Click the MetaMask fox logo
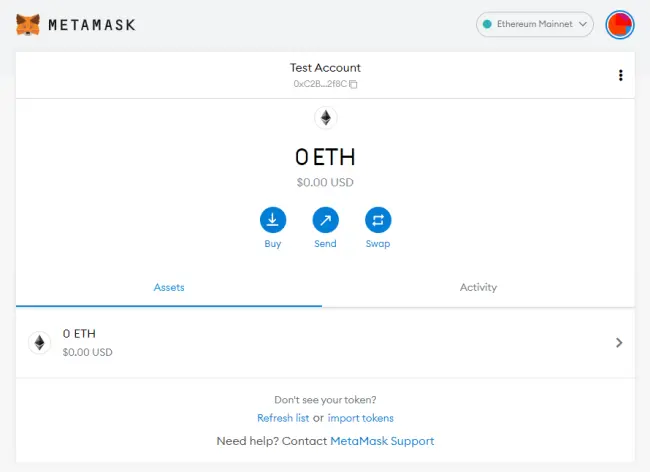The width and height of the screenshot is (650, 472). 28,24
